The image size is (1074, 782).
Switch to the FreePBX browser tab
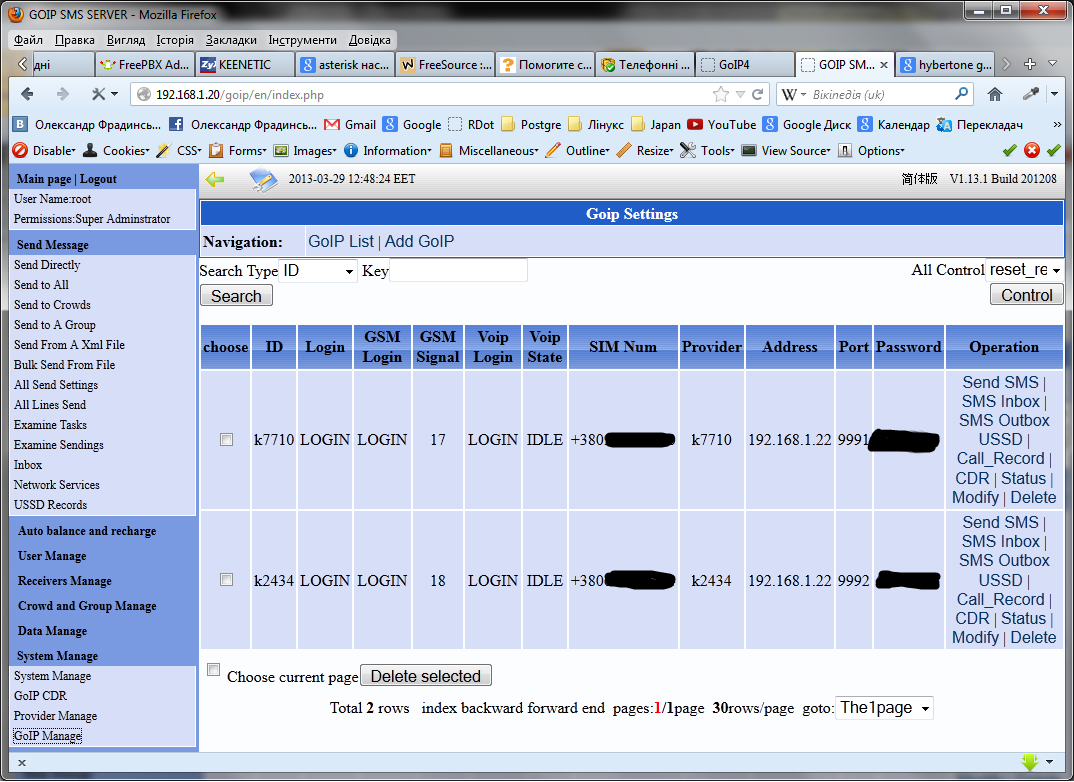[145, 65]
